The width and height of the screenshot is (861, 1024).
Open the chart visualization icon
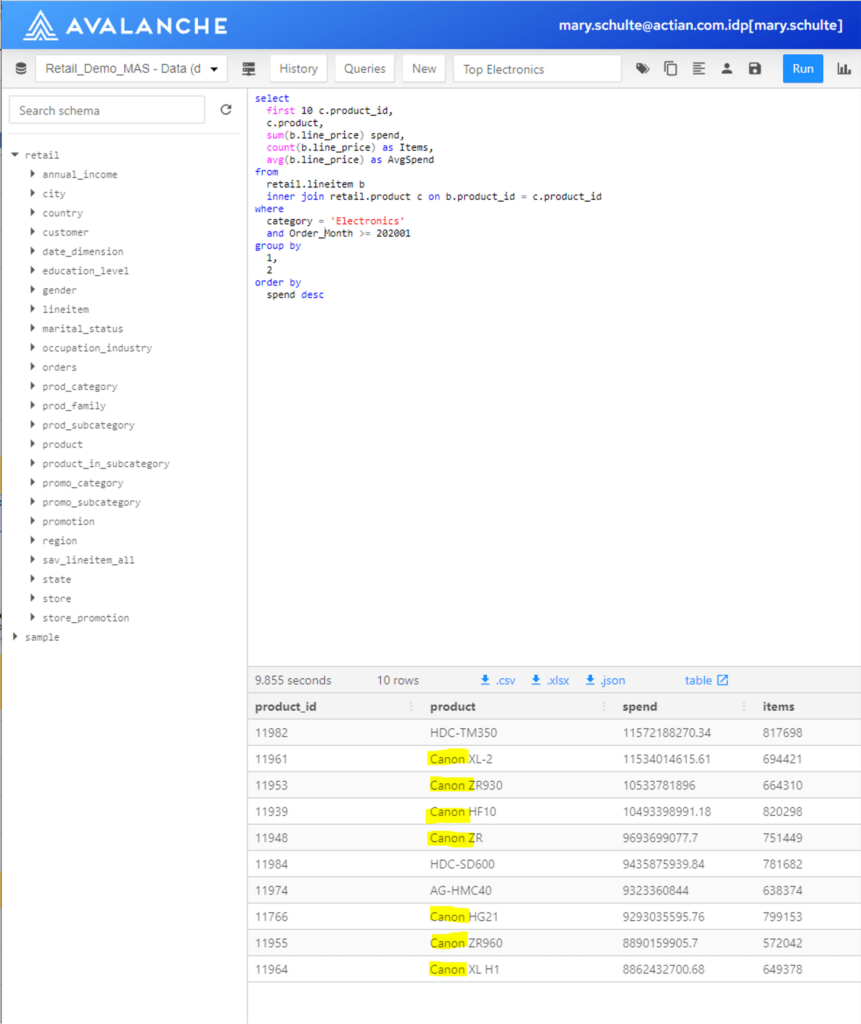(845, 68)
